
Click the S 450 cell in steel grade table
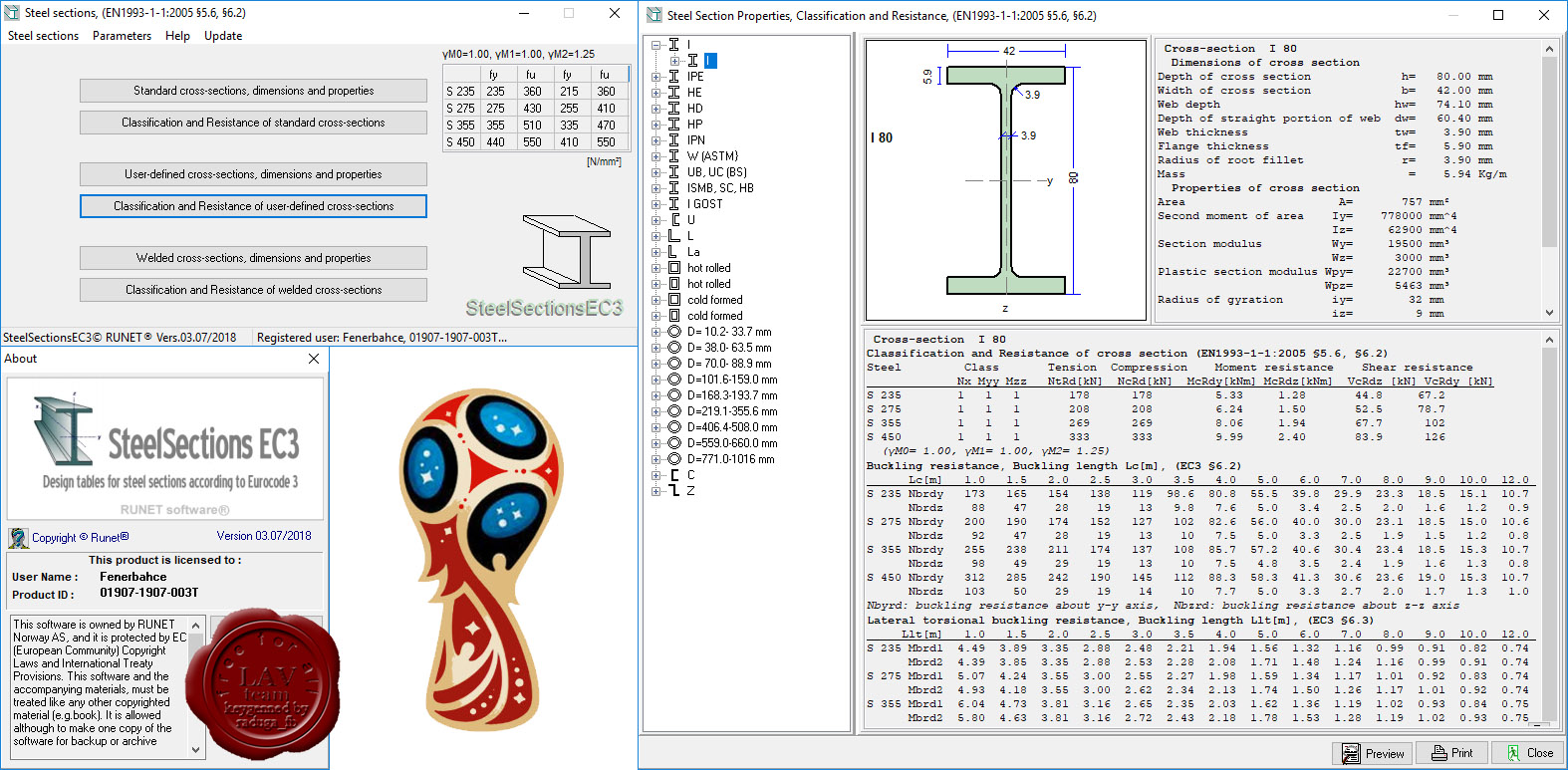(460, 142)
